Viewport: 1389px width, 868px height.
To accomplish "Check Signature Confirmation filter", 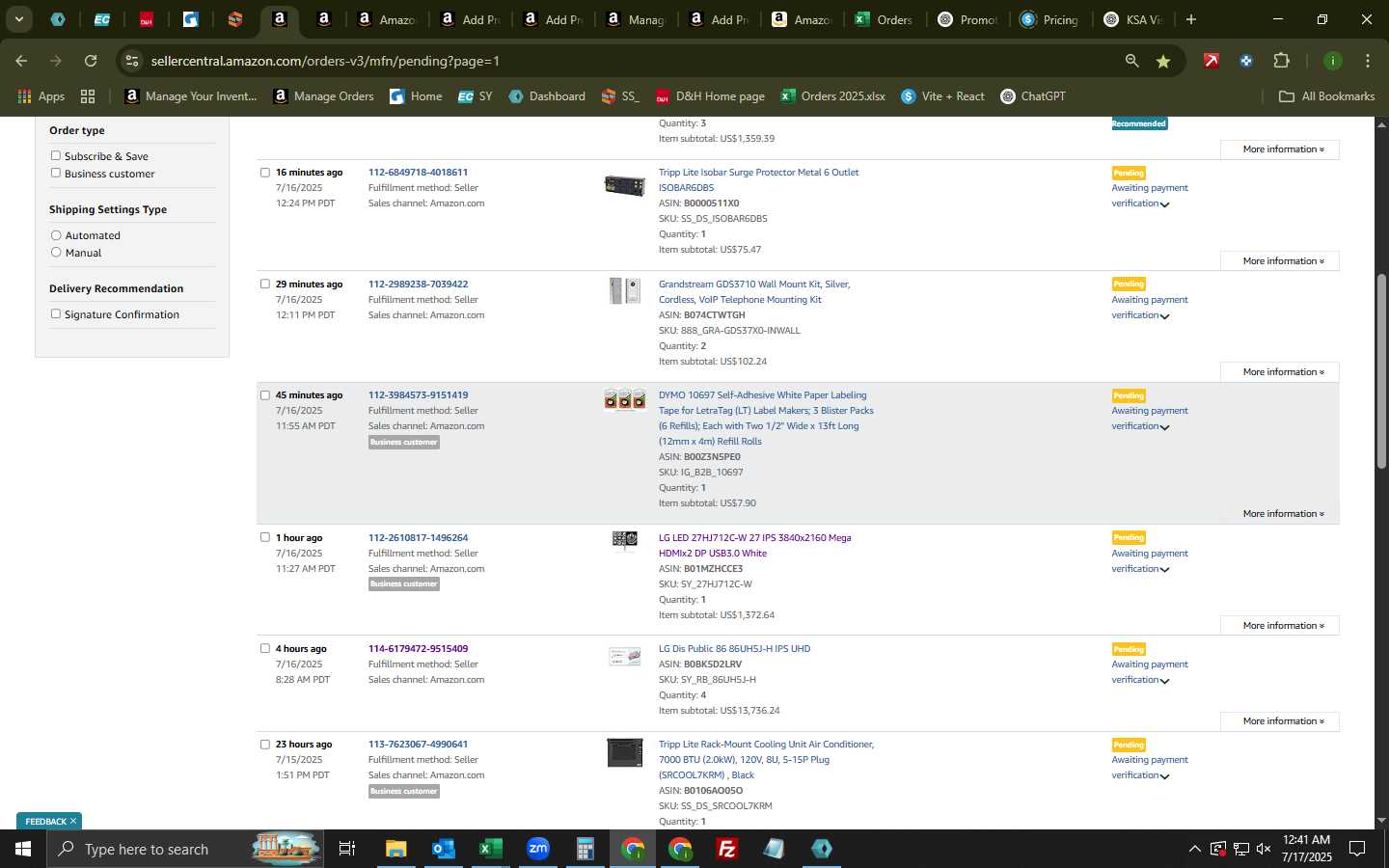I will click(x=56, y=313).
